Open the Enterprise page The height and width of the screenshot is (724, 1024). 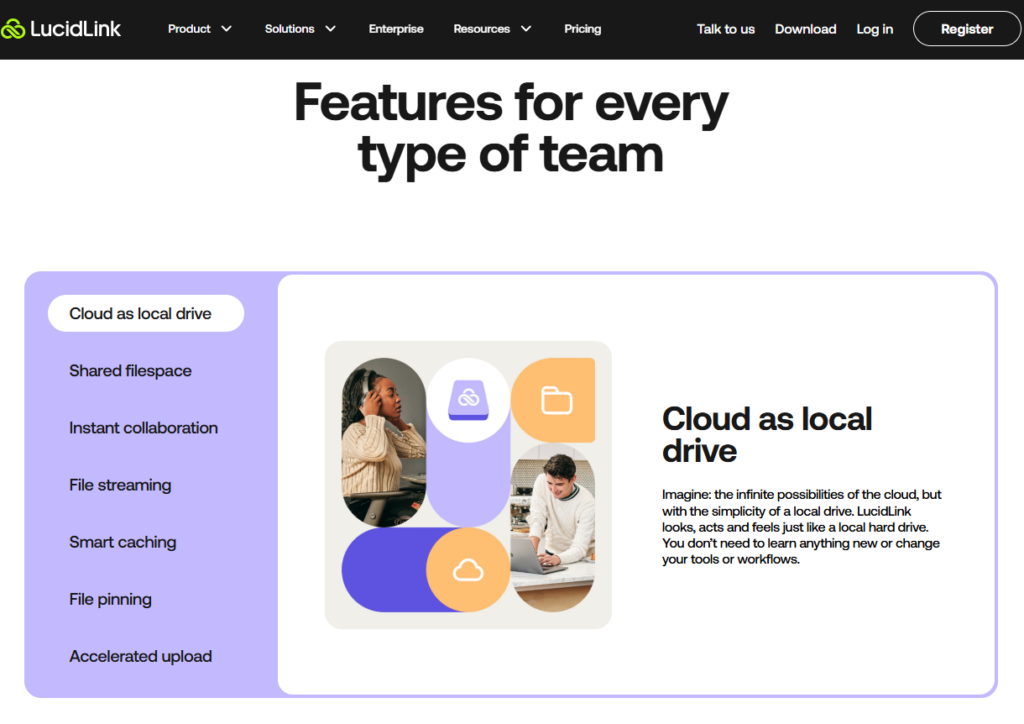click(396, 29)
